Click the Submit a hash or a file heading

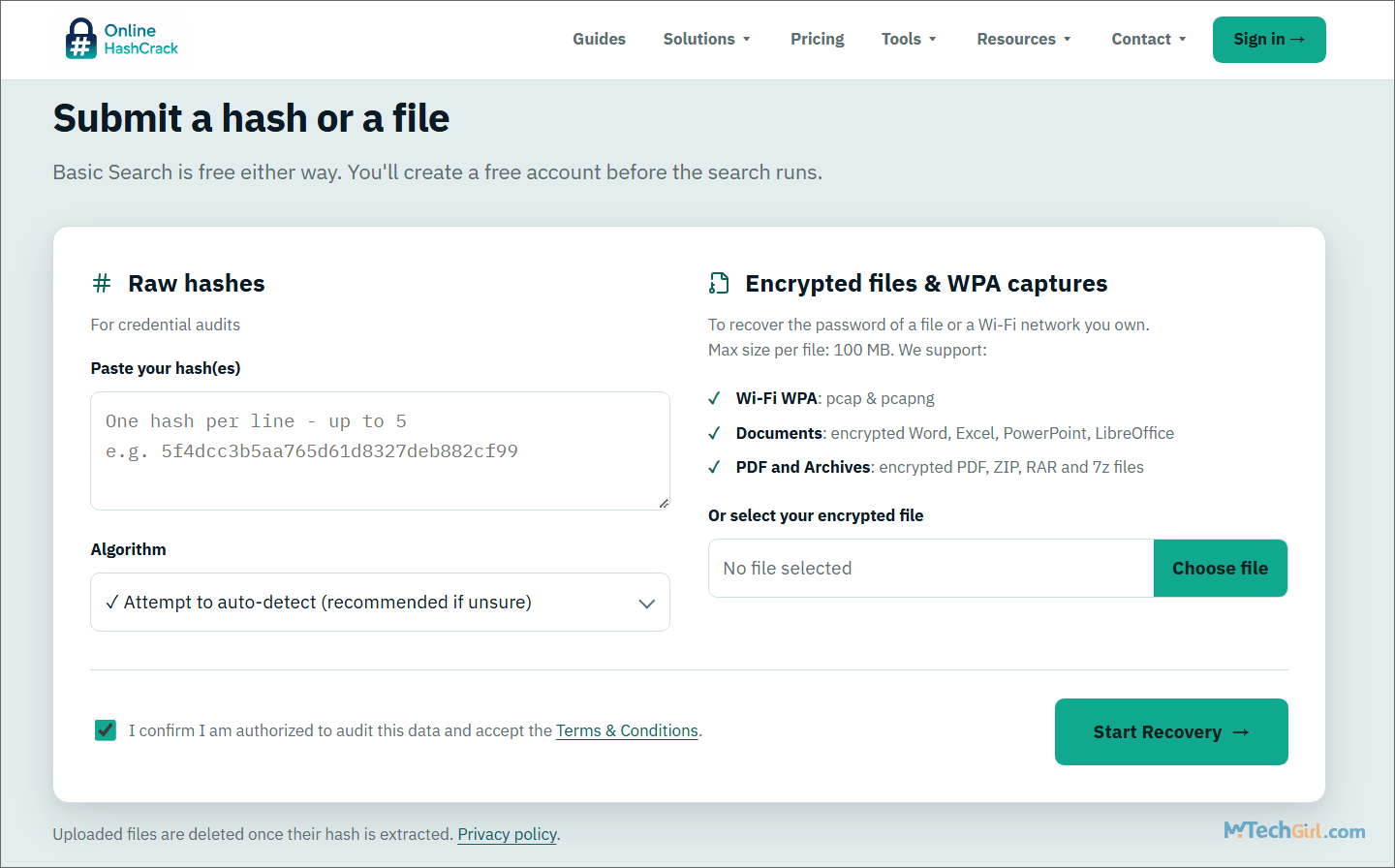pyautogui.click(x=252, y=118)
